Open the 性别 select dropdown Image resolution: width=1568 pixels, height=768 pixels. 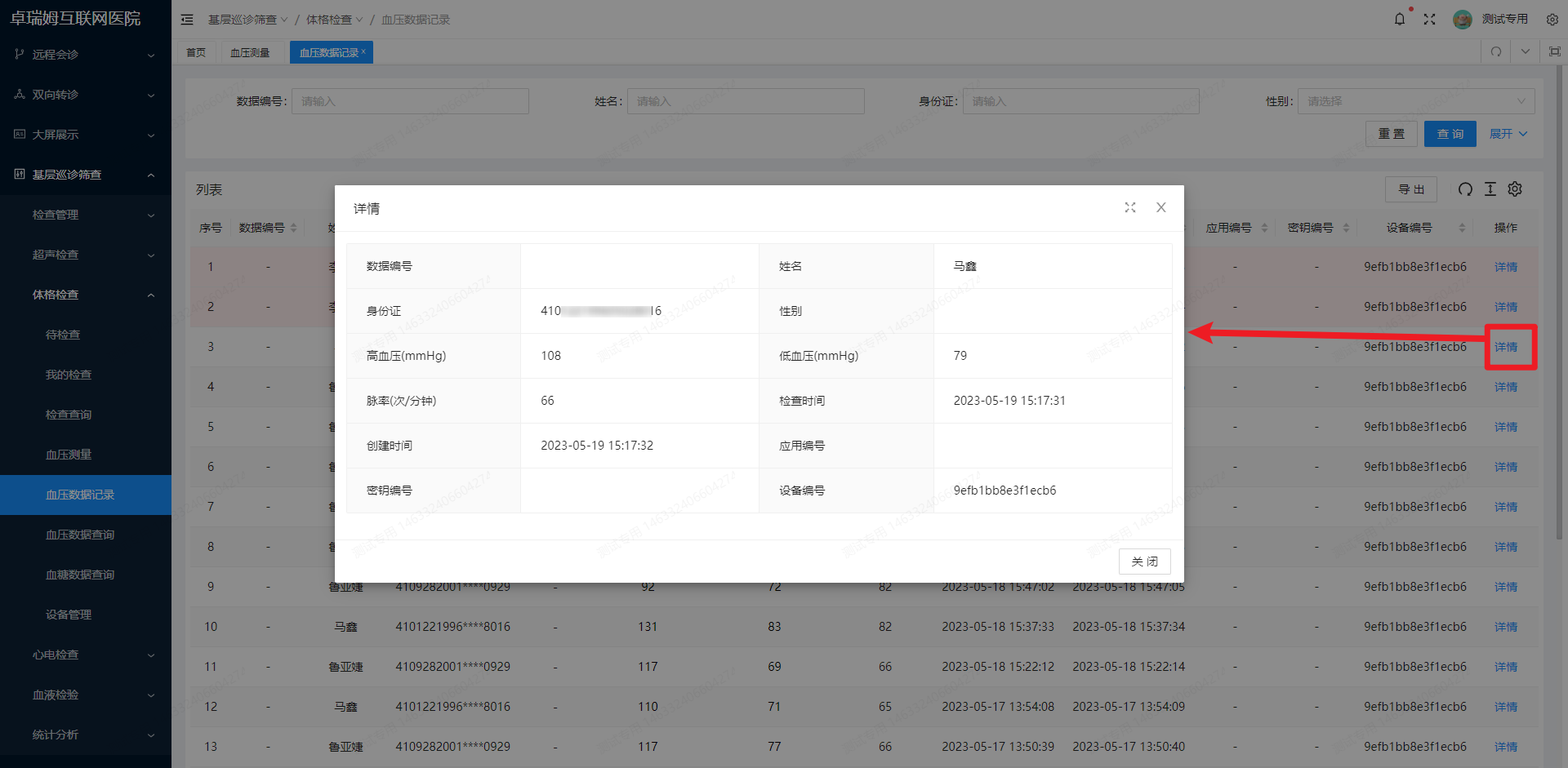1416,101
